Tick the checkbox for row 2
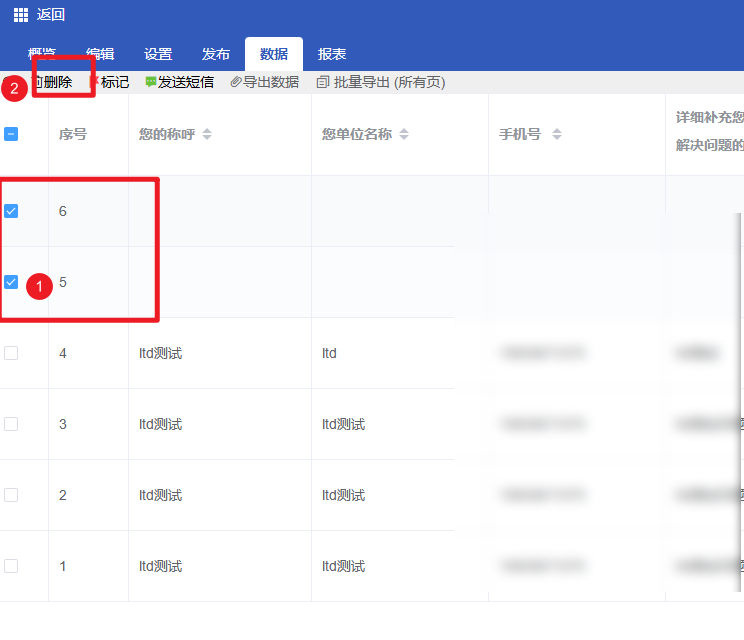Screen dimensions: 744x640 (11, 495)
